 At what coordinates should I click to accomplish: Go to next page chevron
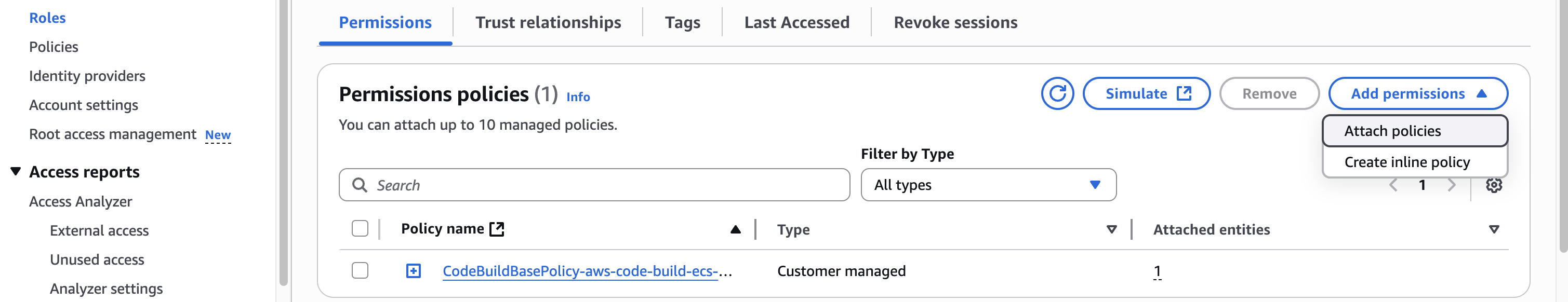(x=1452, y=185)
